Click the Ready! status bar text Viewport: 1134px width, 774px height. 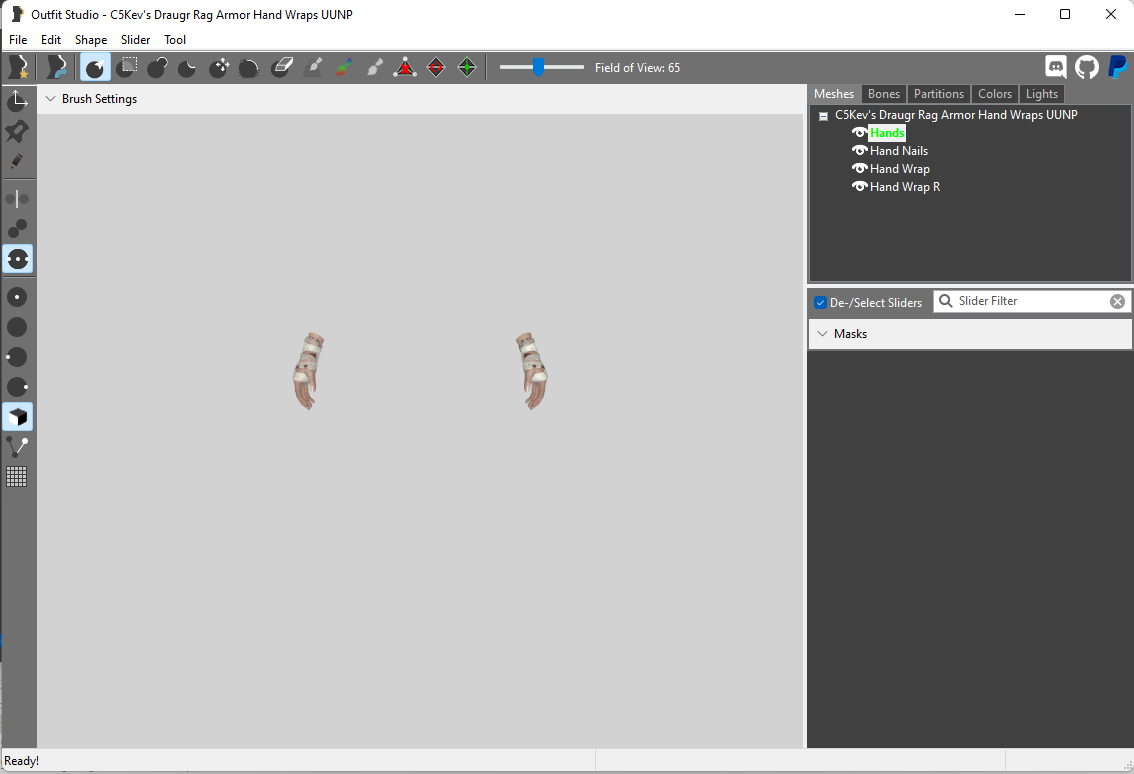[x=22, y=761]
